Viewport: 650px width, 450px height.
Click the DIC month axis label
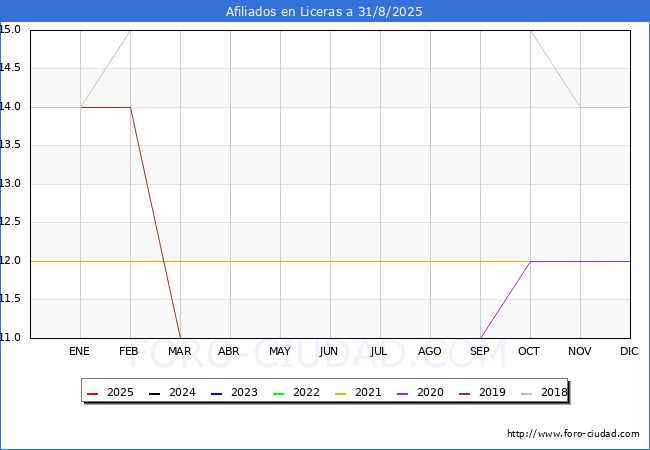629,352
